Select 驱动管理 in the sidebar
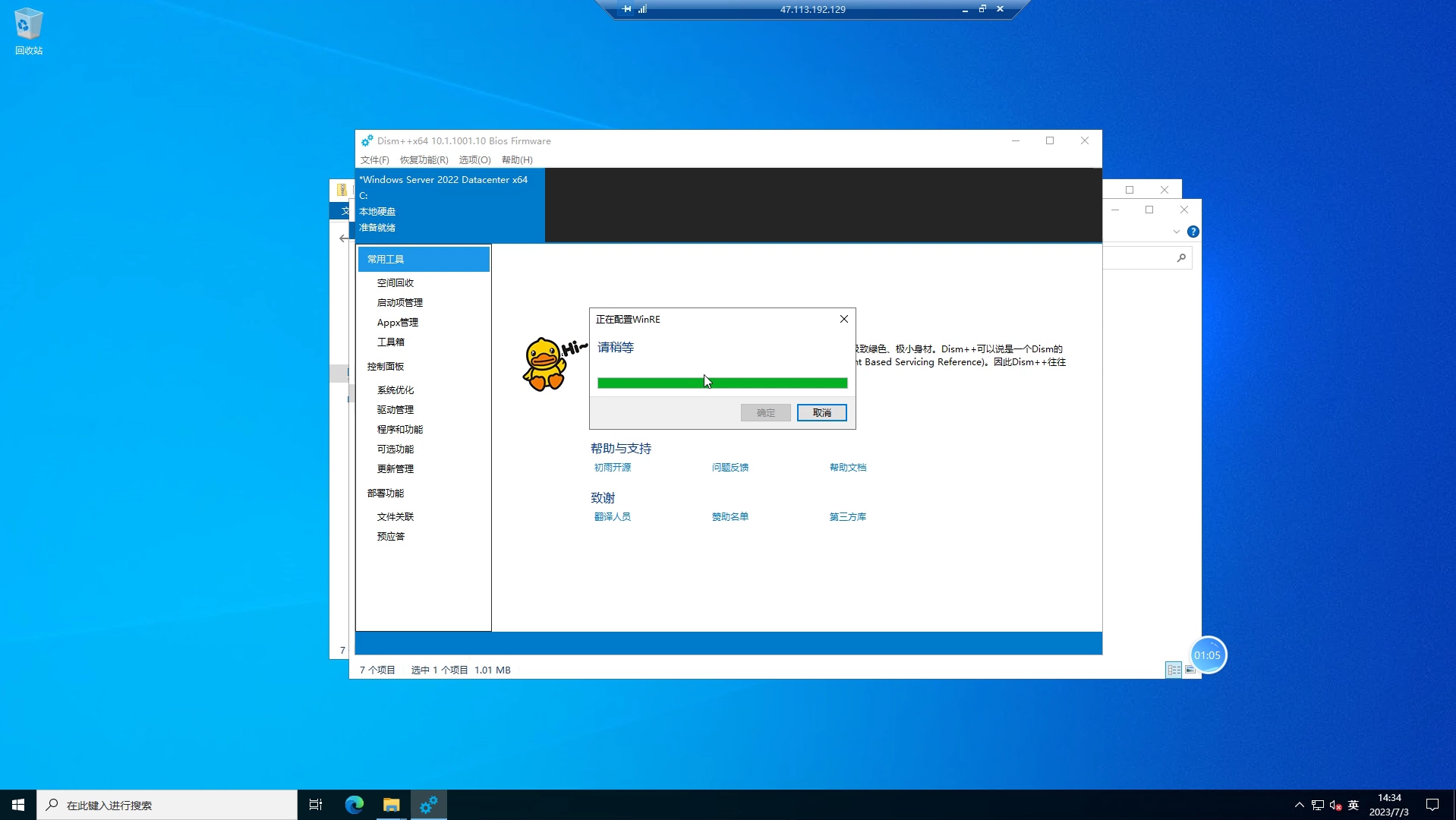This screenshot has width=1456, height=820. 396,410
